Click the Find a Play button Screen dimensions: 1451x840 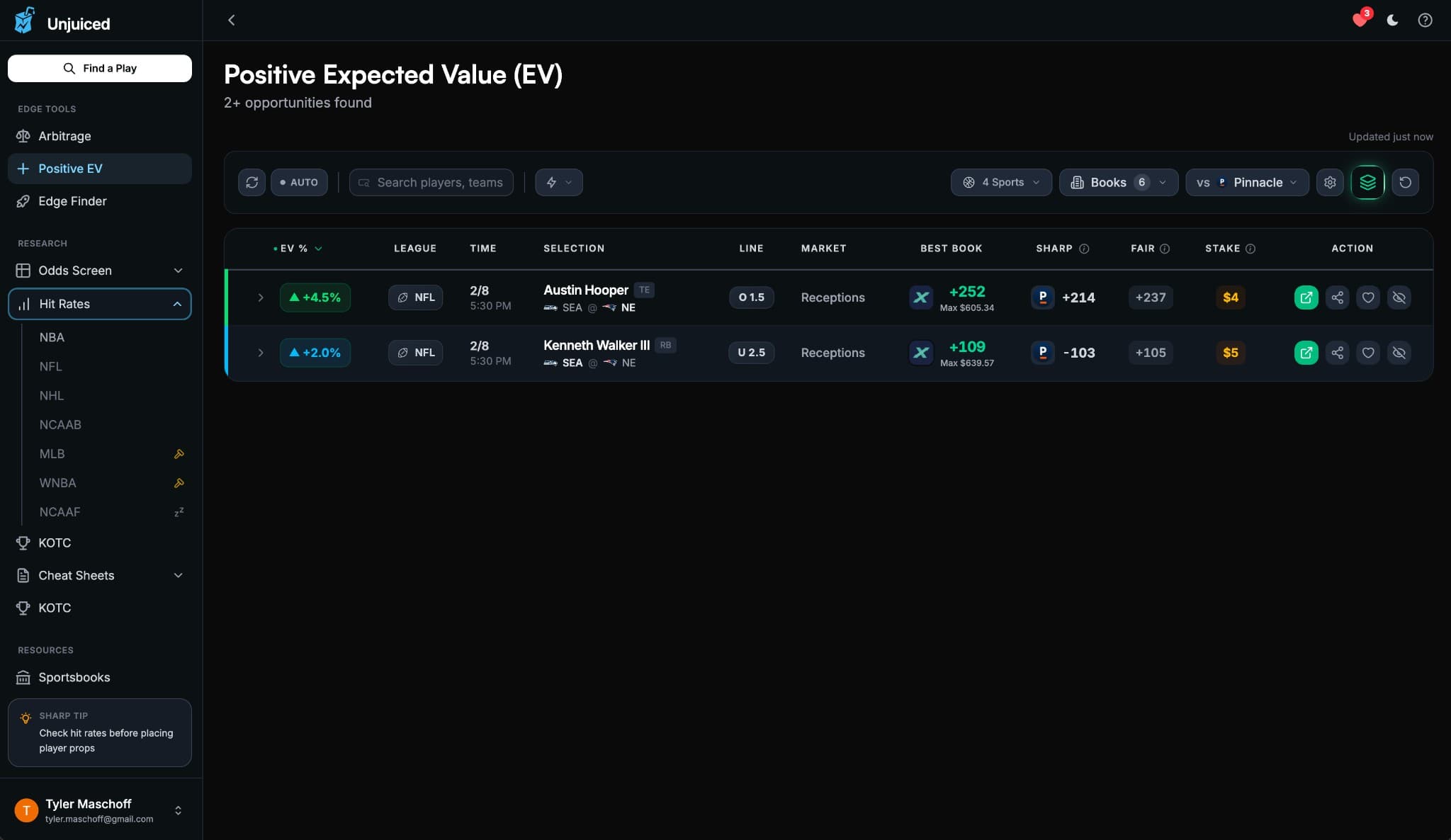pos(100,68)
